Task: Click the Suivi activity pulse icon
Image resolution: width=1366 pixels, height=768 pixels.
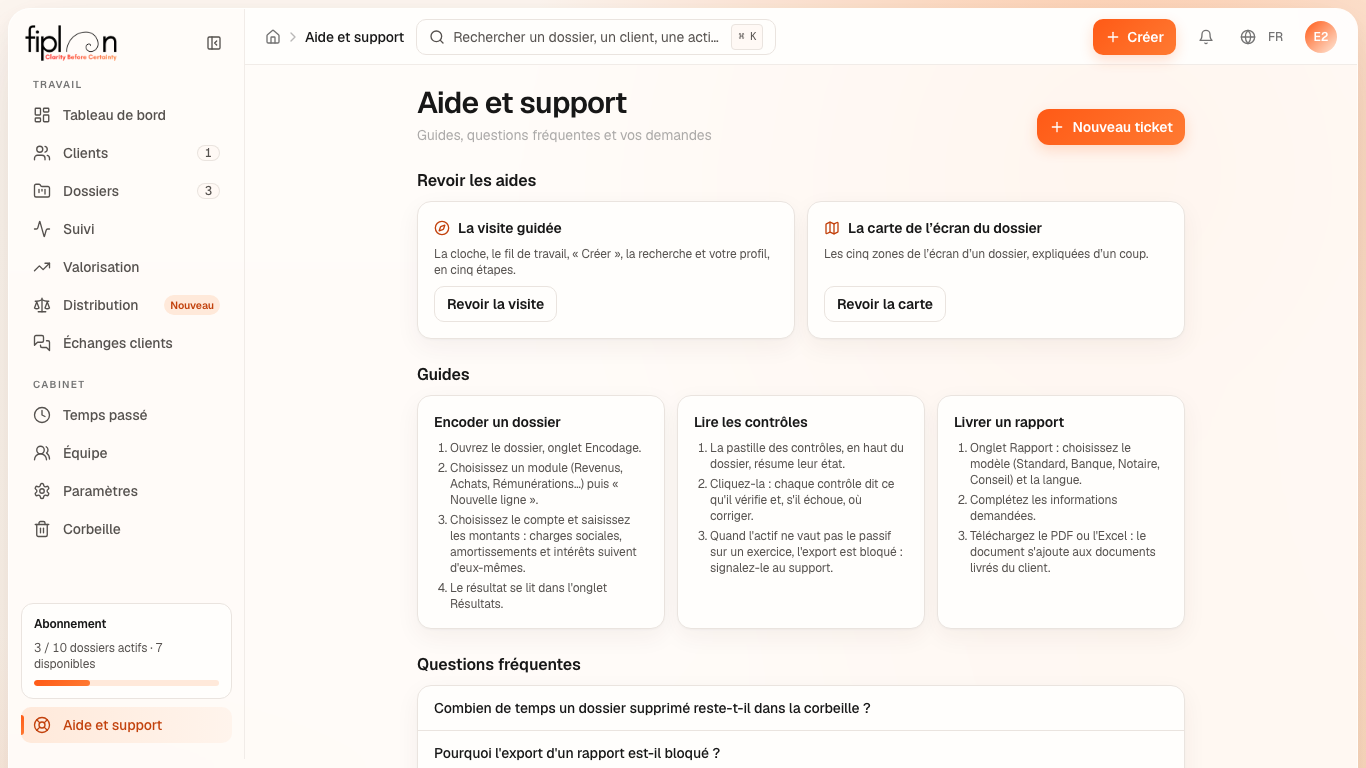Action: [42, 229]
